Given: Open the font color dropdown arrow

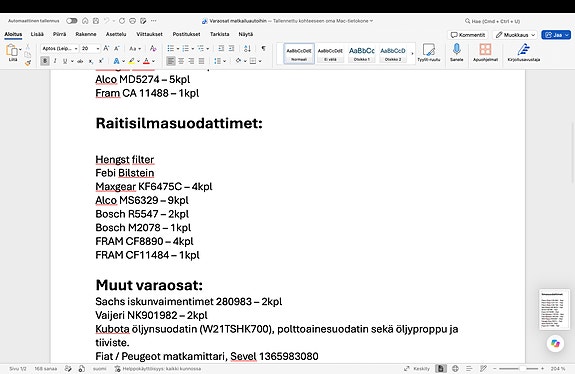Looking at the screenshot, I should click(153, 61).
